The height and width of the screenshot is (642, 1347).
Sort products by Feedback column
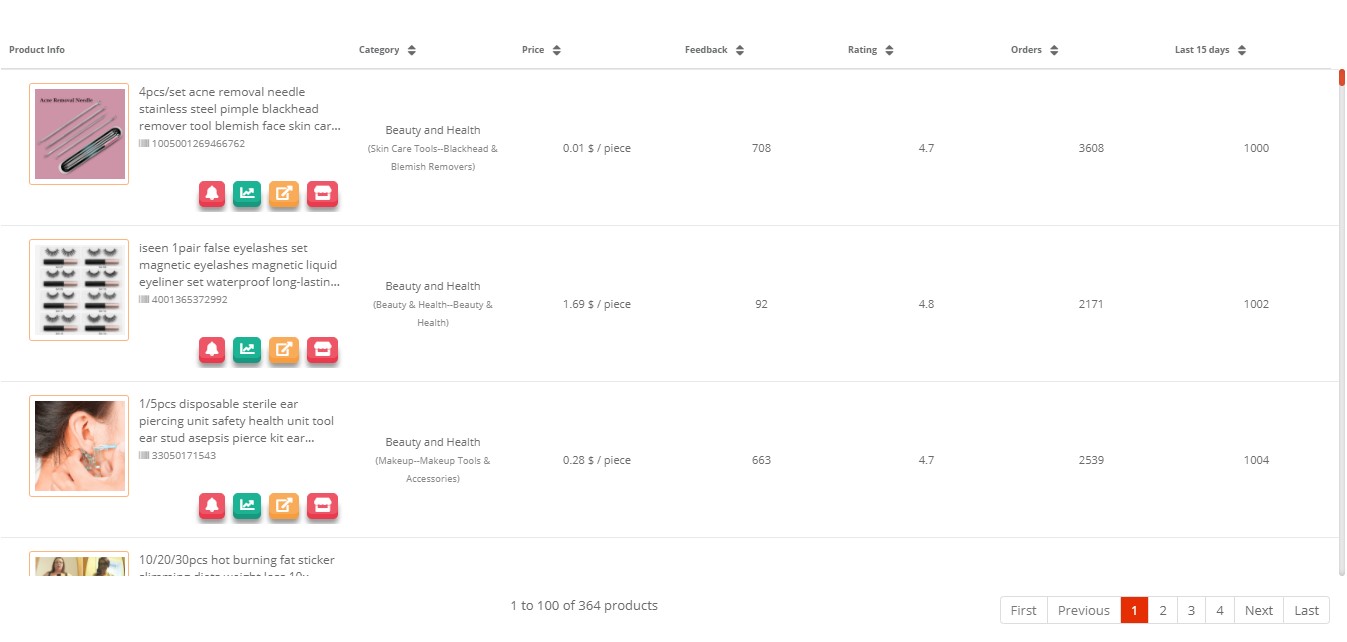(739, 49)
